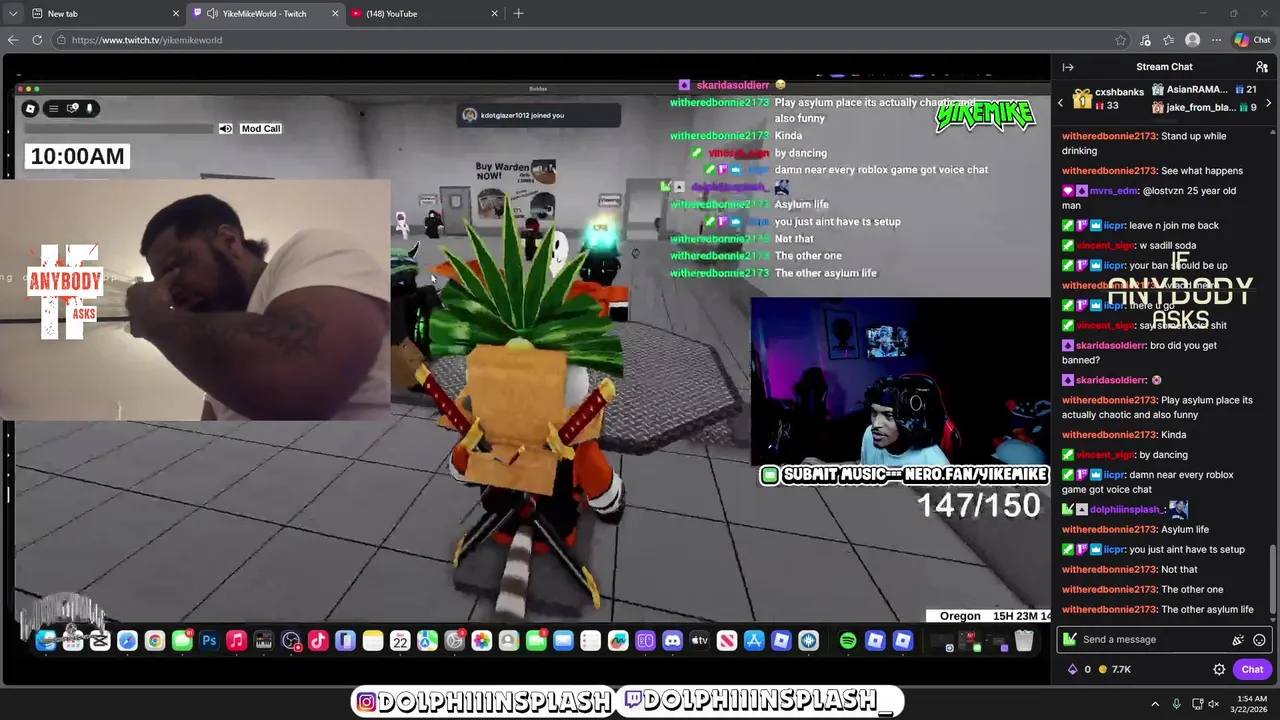Open the browser media control icon

pos(1145,40)
